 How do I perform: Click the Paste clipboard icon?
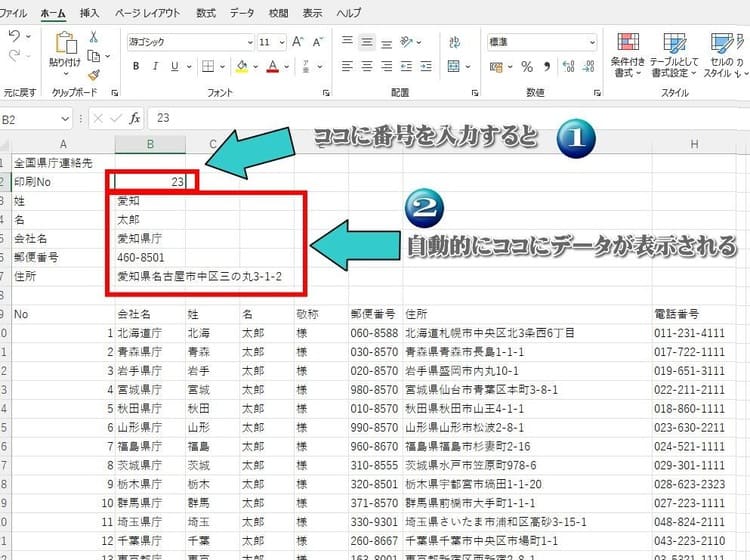click(x=66, y=43)
